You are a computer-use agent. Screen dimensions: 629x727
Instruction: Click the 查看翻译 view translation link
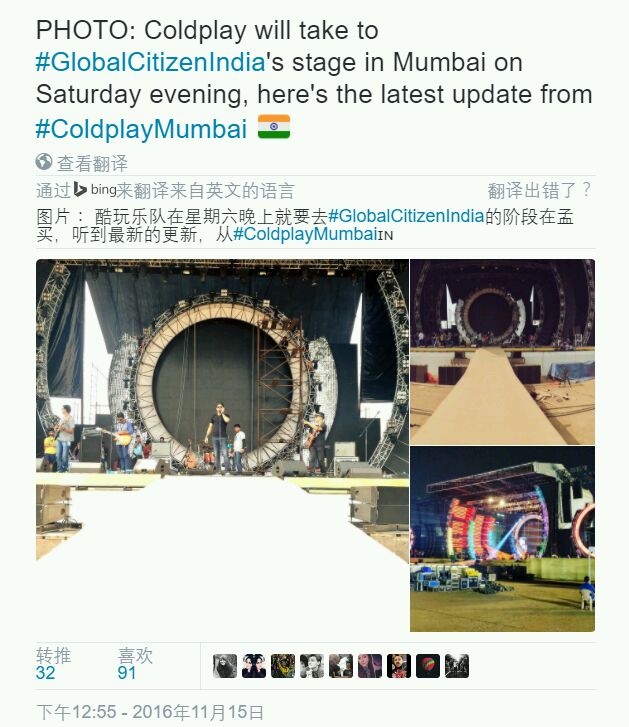92,163
